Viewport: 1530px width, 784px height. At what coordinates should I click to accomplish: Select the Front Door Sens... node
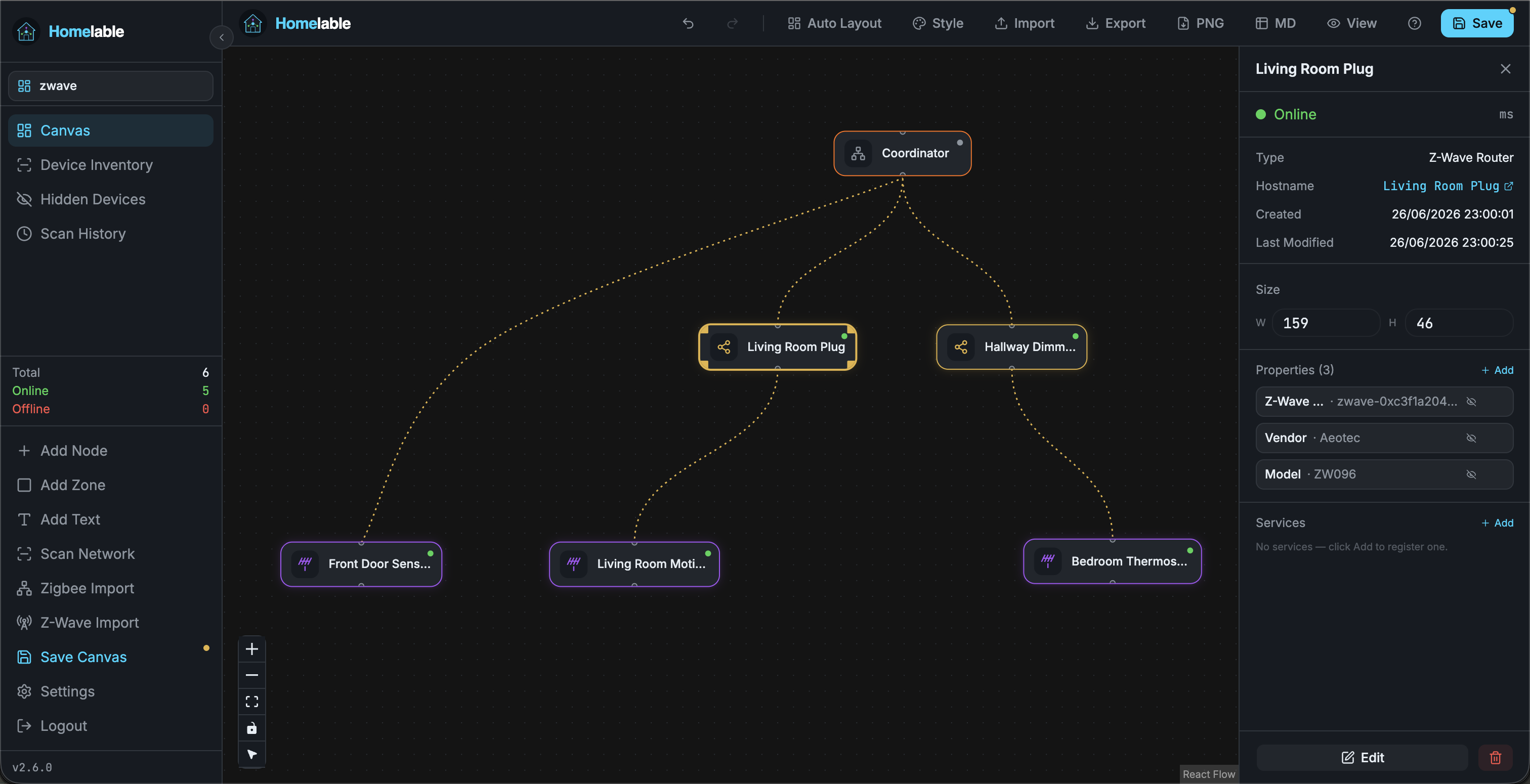point(361,563)
